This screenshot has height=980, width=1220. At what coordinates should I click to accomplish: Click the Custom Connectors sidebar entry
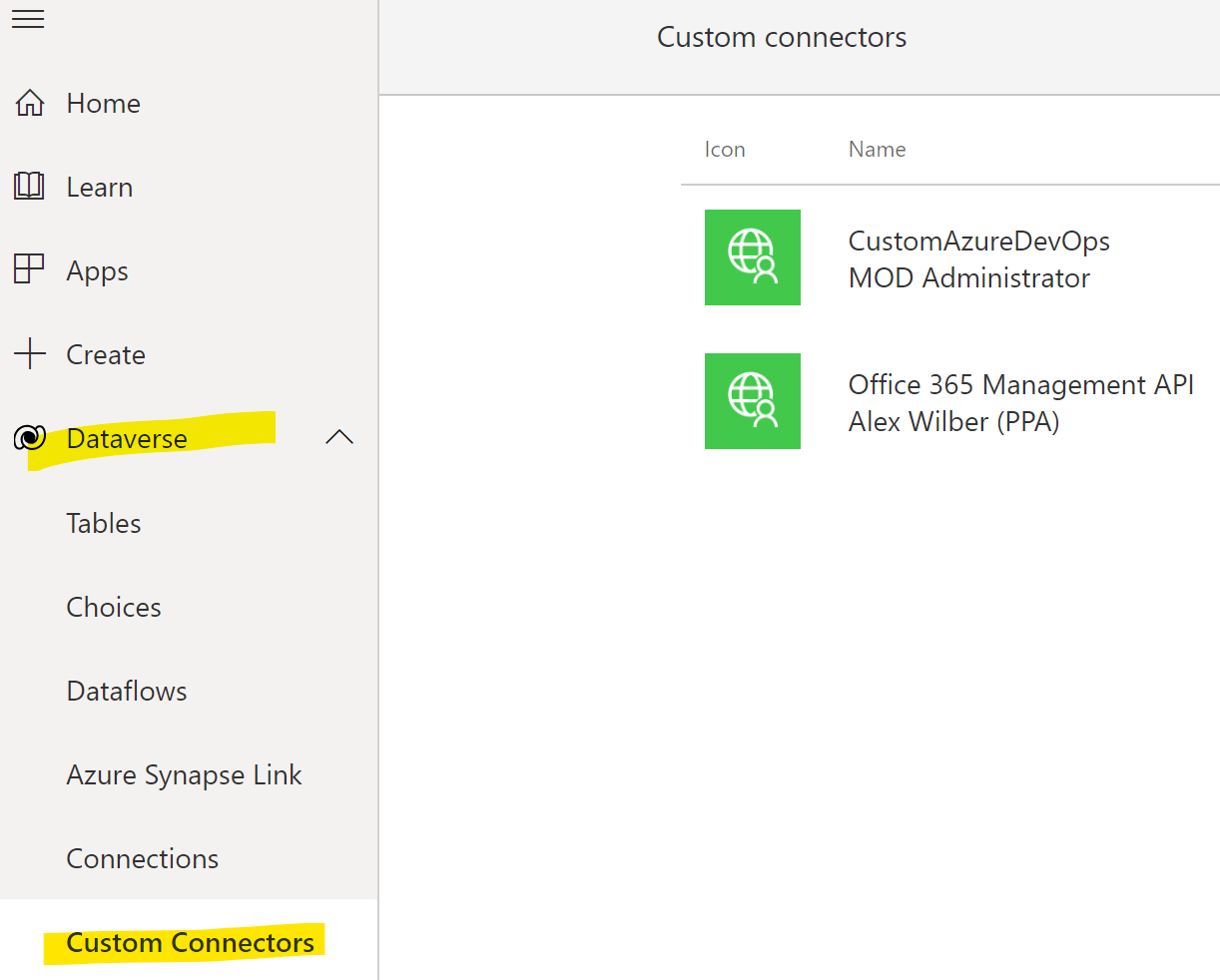[193, 942]
